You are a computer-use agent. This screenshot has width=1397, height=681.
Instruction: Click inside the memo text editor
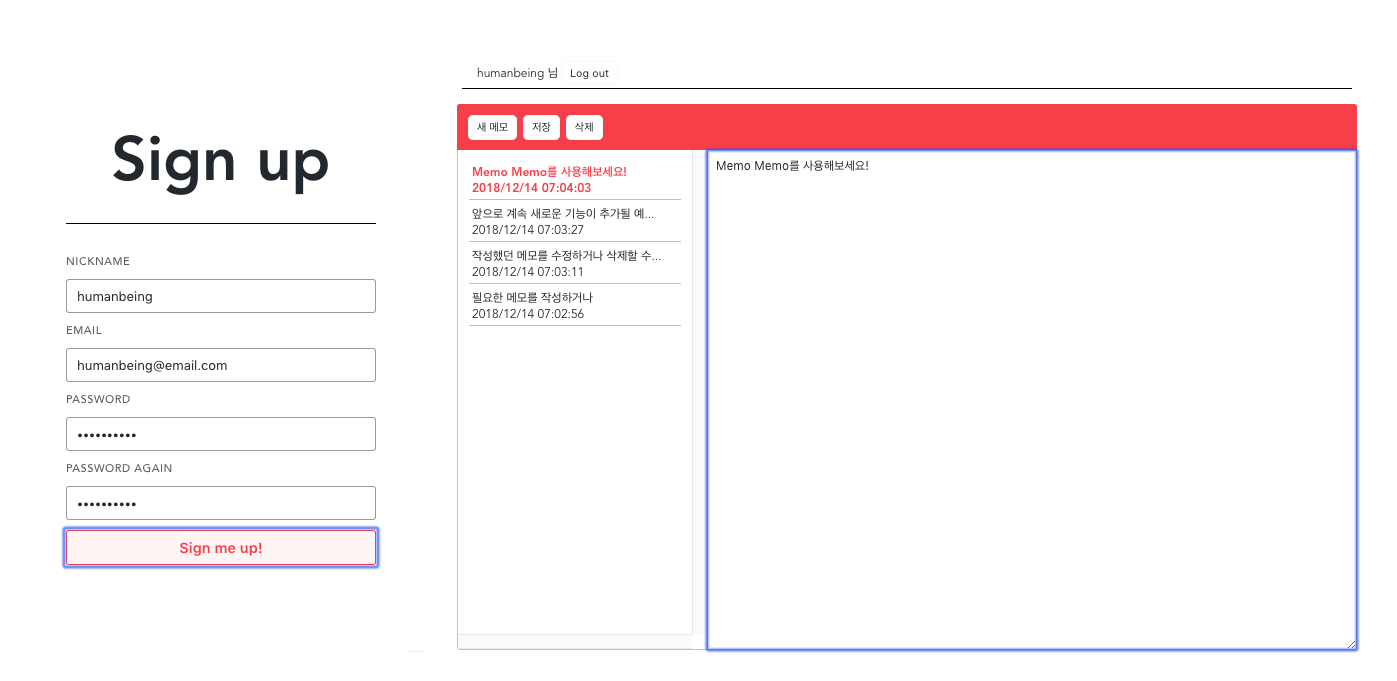(1032, 400)
